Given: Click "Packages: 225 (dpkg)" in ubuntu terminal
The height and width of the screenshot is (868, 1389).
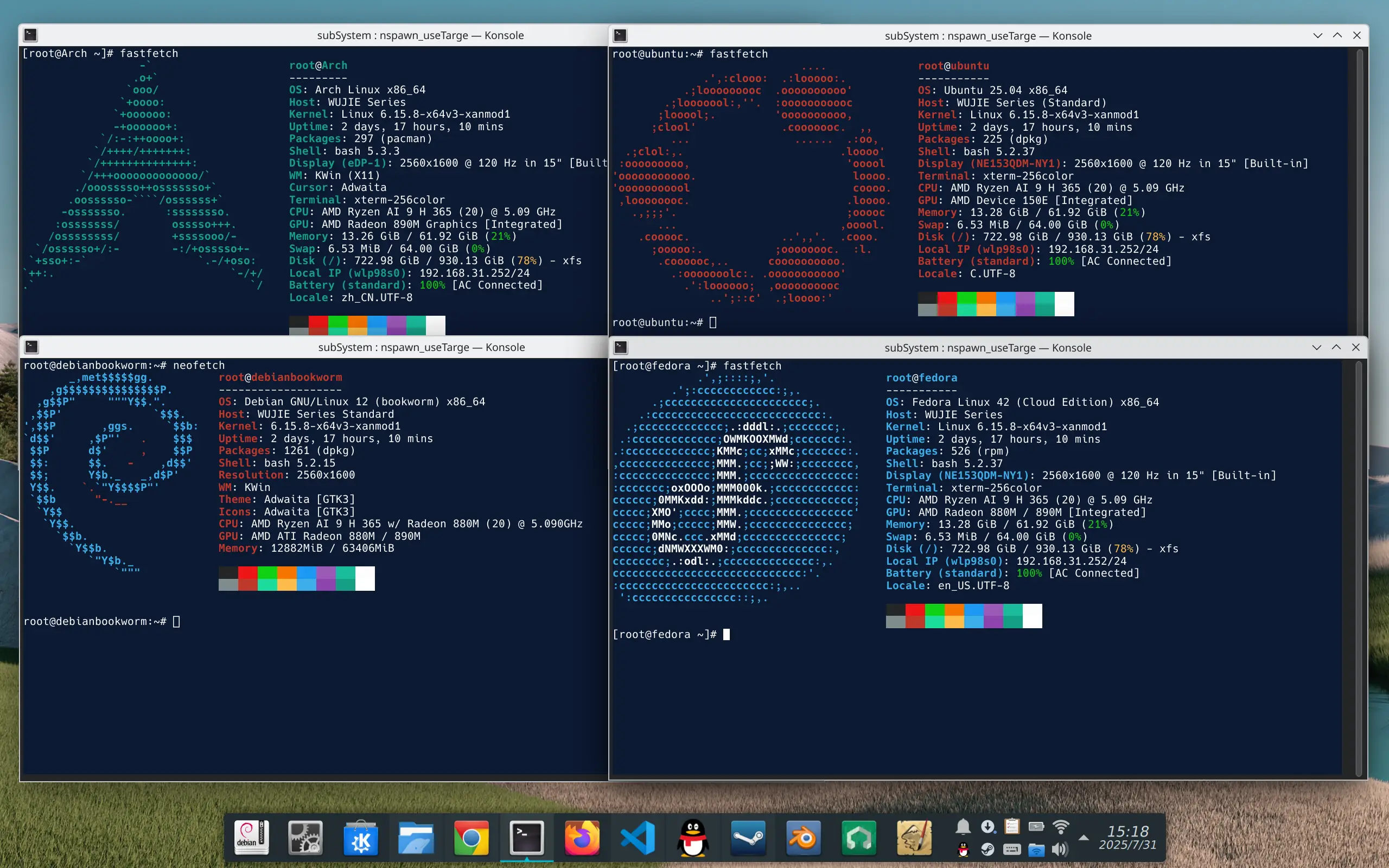Looking at the screenshot, I should 983,139.
